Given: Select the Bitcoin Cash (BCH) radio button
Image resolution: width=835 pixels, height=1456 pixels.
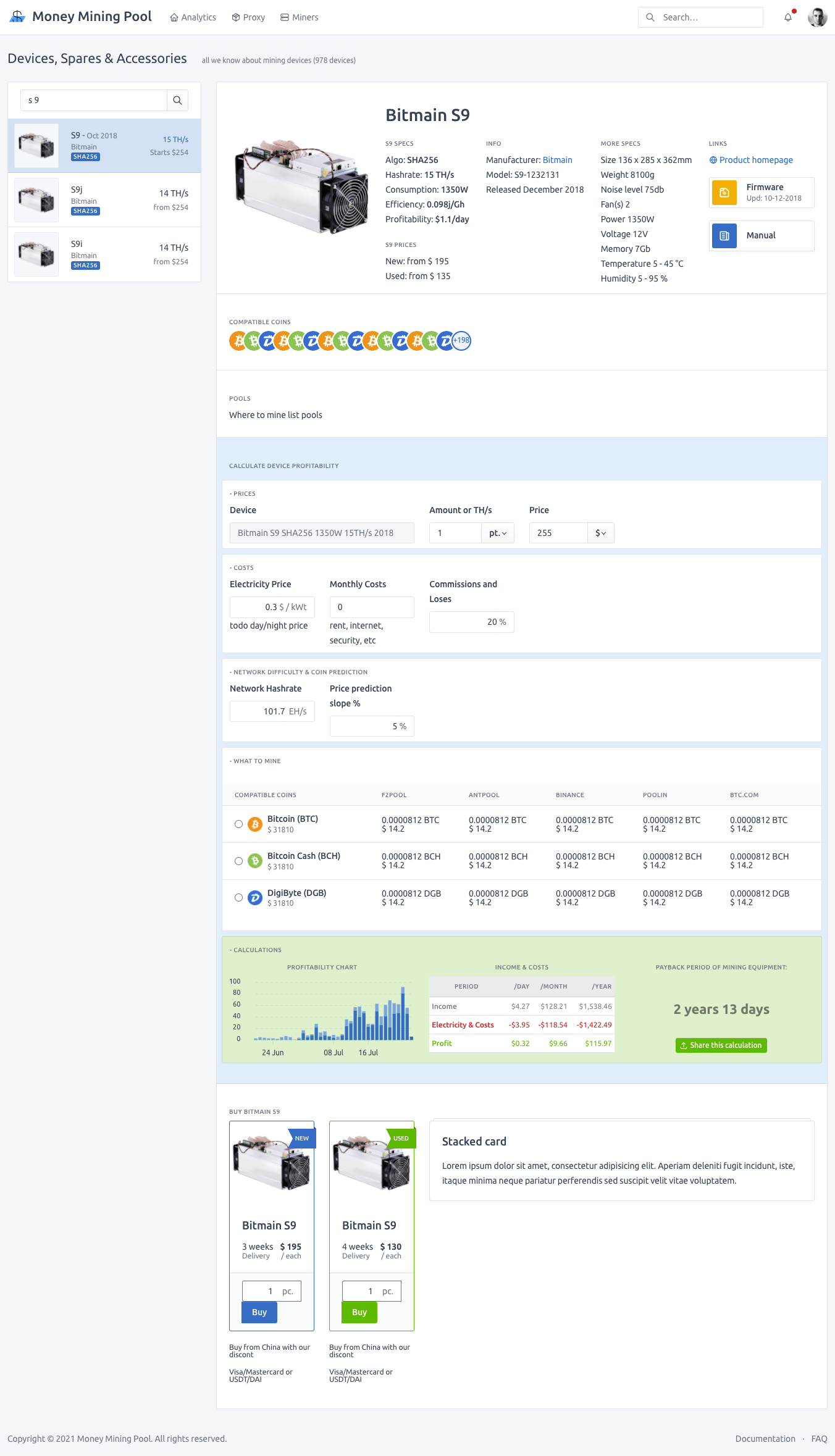Looking at the screenshot, I should pyautogui.click(x=238, y=861).
